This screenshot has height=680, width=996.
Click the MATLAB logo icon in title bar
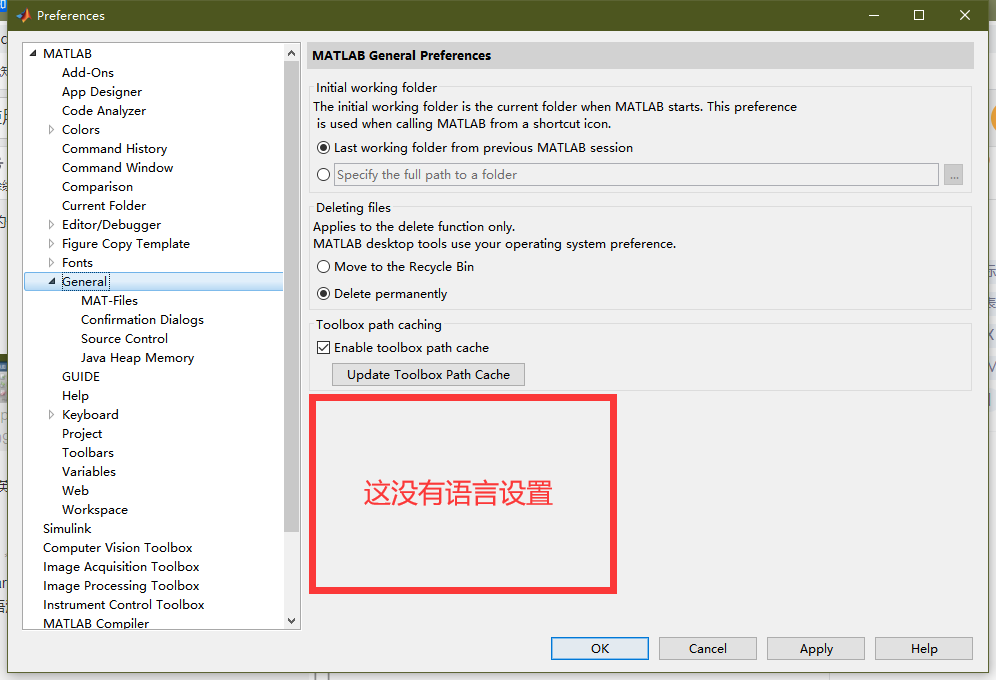(x=23, y=15)
